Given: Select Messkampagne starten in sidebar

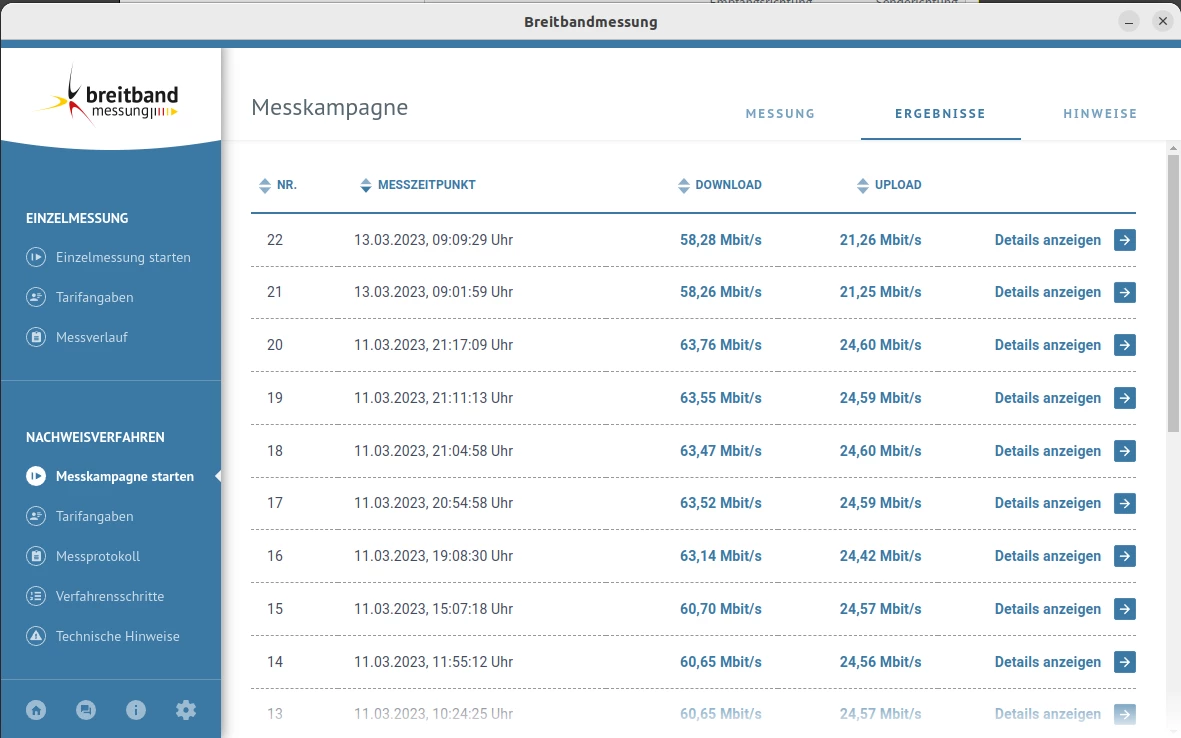Looking at the screenshot, I should coord(124,476).
